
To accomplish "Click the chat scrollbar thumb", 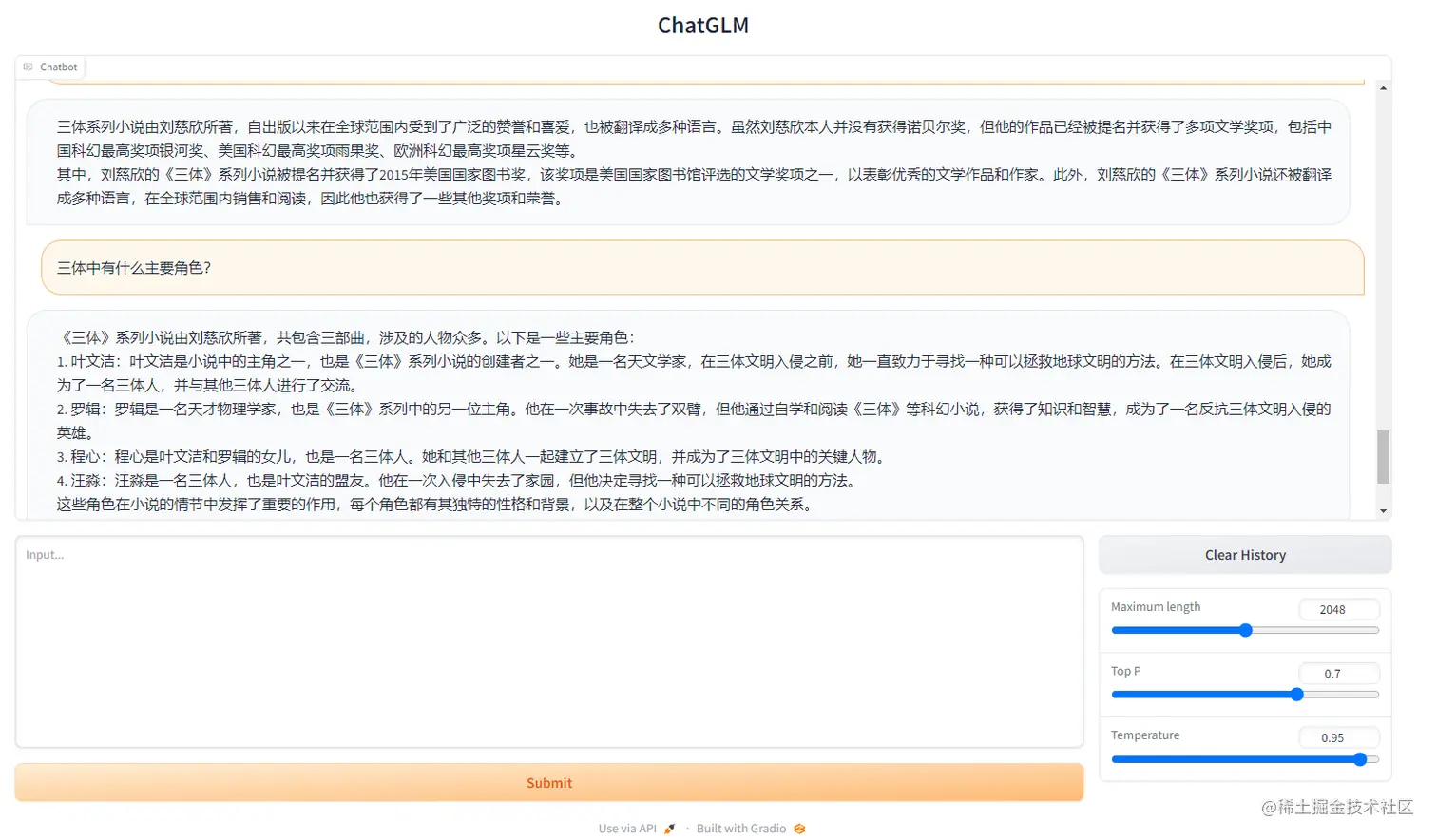I will (x=1384, y=457).
